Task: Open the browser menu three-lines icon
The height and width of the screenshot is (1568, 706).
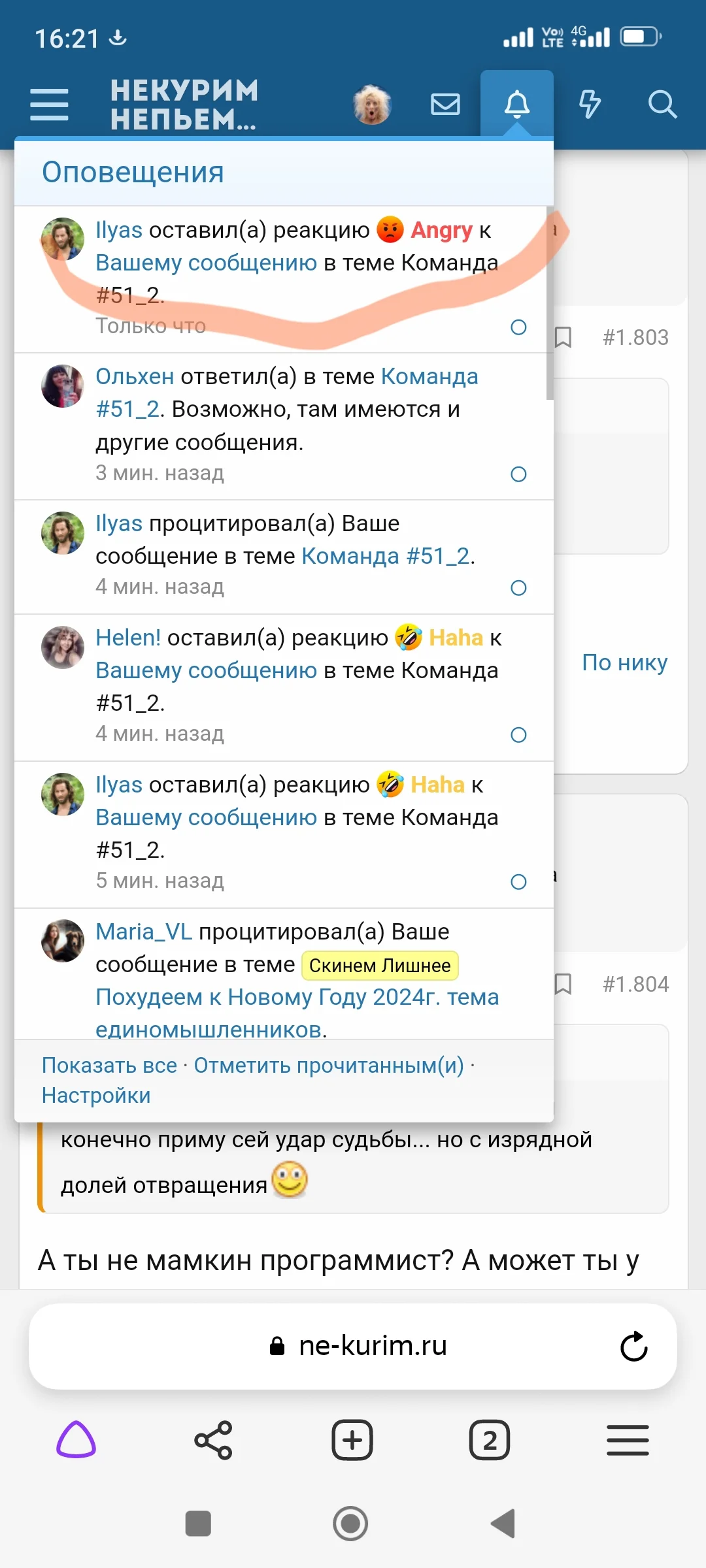Action: pyautogui.click(x=628, y=1440)
